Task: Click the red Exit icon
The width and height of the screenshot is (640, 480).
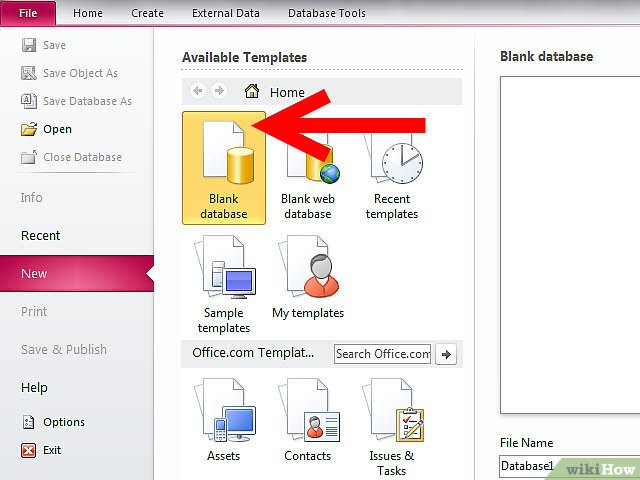Action: [x=29, y=450]
